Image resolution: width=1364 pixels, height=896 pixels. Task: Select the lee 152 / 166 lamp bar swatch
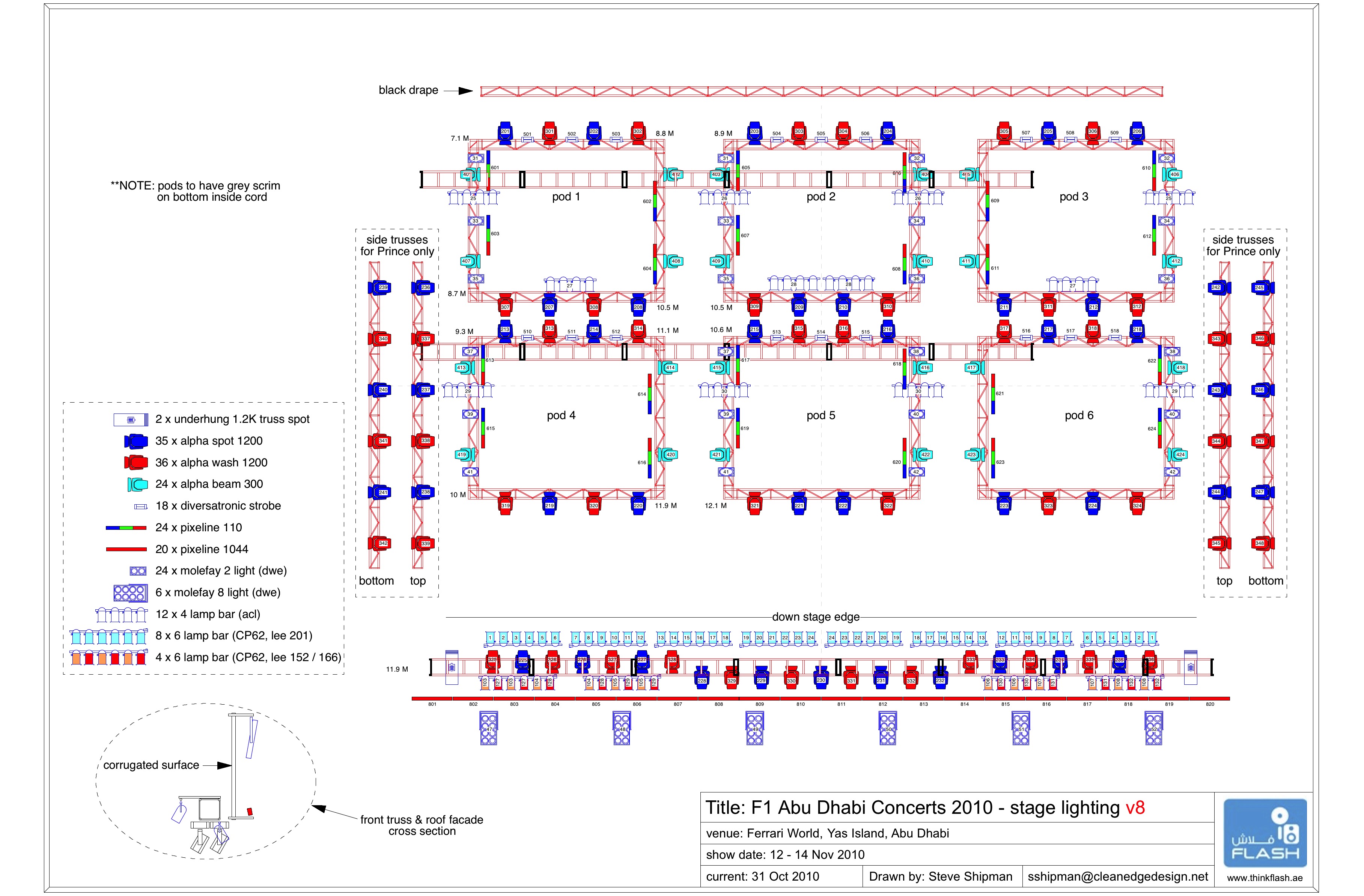(x=109, y=658)
